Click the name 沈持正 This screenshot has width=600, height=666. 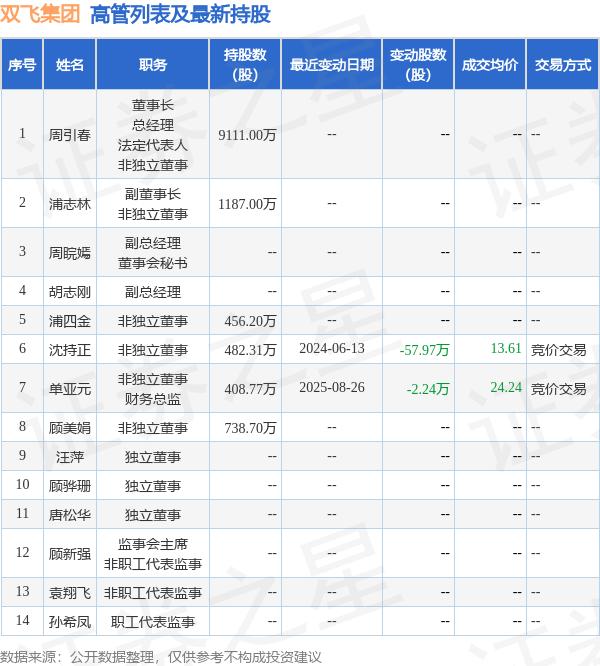[x=70, y=350]
